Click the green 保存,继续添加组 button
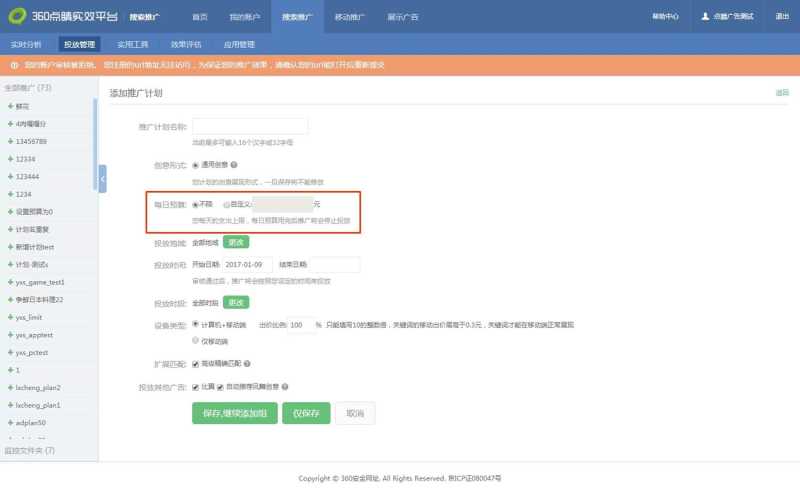Screen dimensions: 800x495 click(234, 413)
